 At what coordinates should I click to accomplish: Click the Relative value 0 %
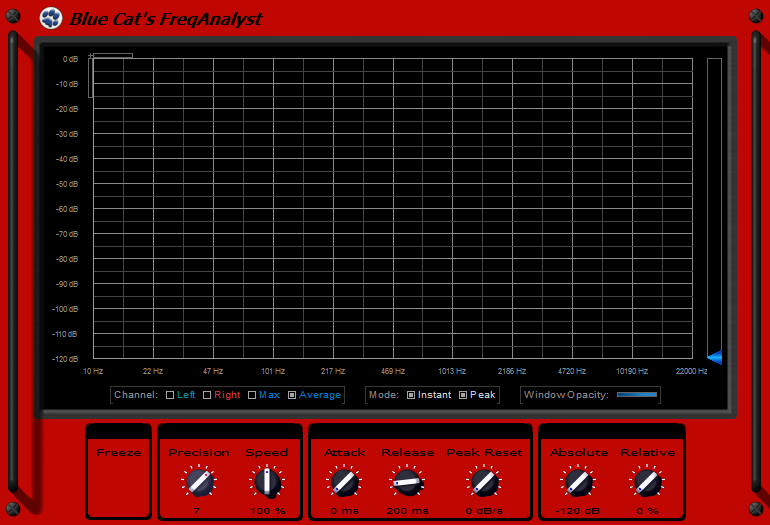point(647,511)
